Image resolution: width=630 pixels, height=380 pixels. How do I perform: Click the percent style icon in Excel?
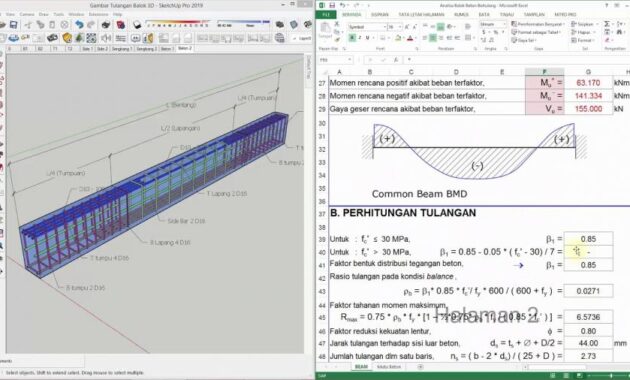(495, 32)
